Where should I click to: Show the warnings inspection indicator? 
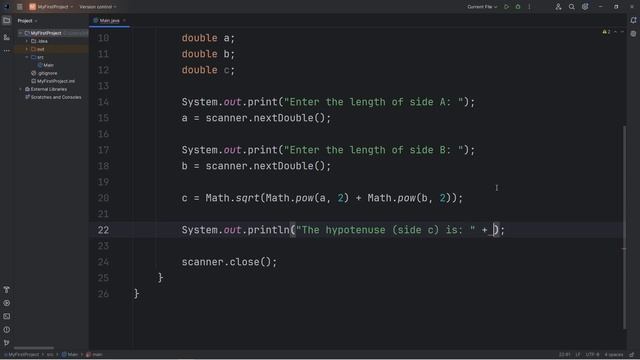[x=607, y=32]
